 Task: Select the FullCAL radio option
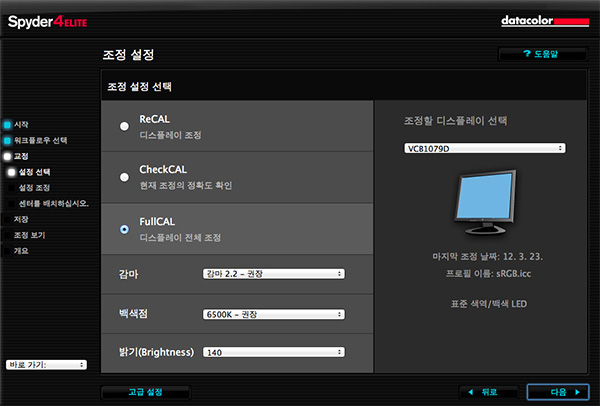pos(124,229)
